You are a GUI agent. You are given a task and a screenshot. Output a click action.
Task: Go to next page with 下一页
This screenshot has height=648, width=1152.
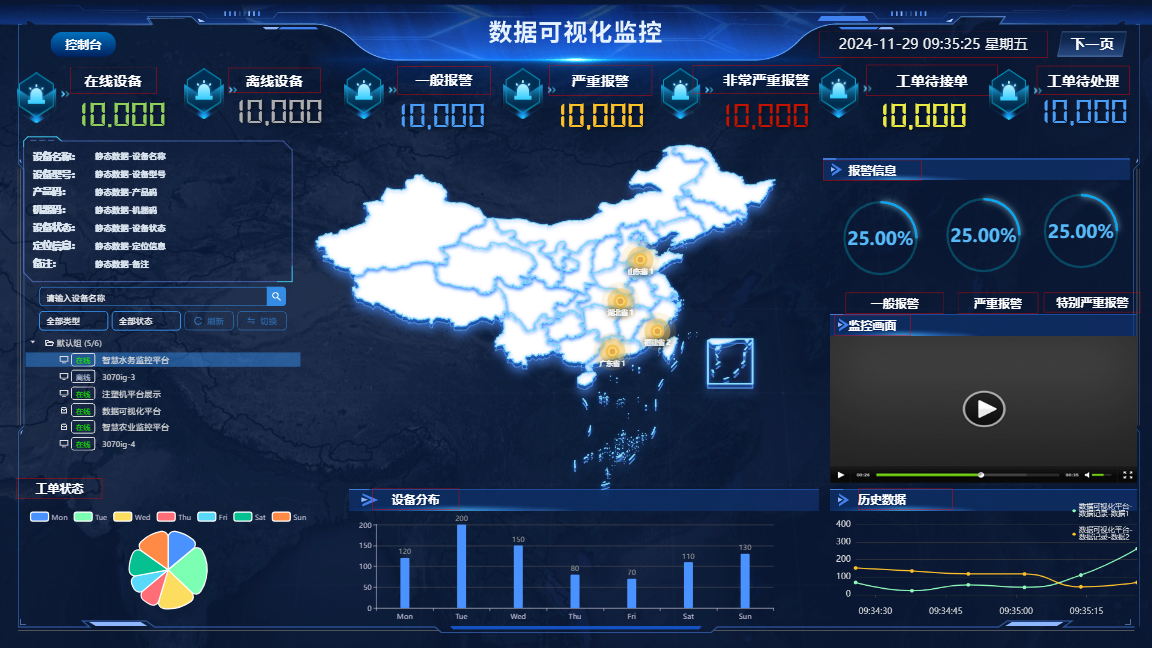point(1092,44)
